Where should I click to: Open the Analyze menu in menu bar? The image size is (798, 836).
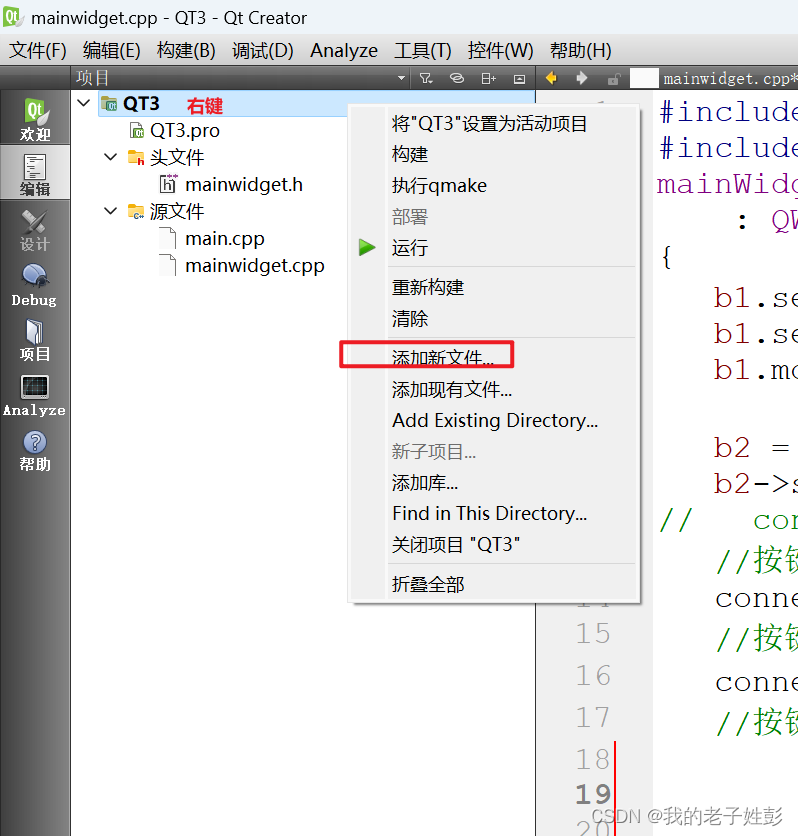(x=344, y=51)
